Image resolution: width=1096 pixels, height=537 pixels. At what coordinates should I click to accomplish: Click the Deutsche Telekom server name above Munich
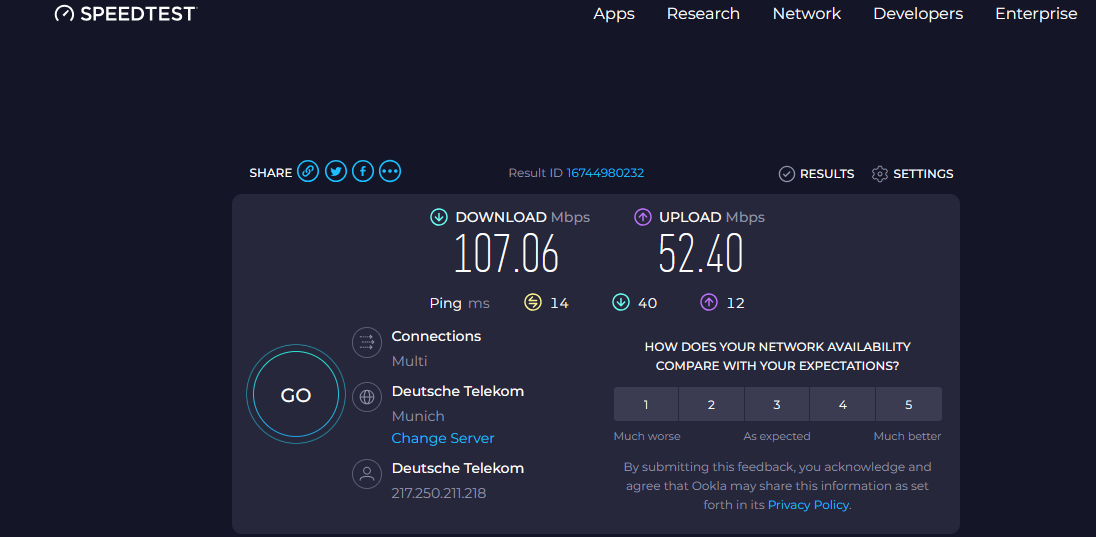458,391
